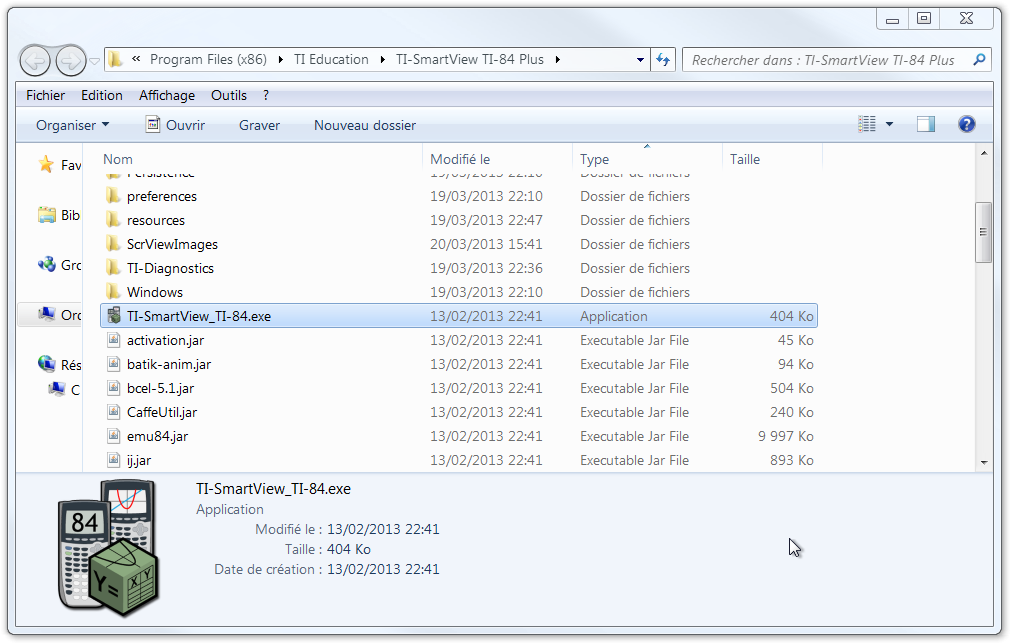The width and height of the screenshot is (1011, 644).
Task: Expand arrow after 'TI-SmartView TI-84 Plus' breadcrumb
Action: click(x=558, y=60)
